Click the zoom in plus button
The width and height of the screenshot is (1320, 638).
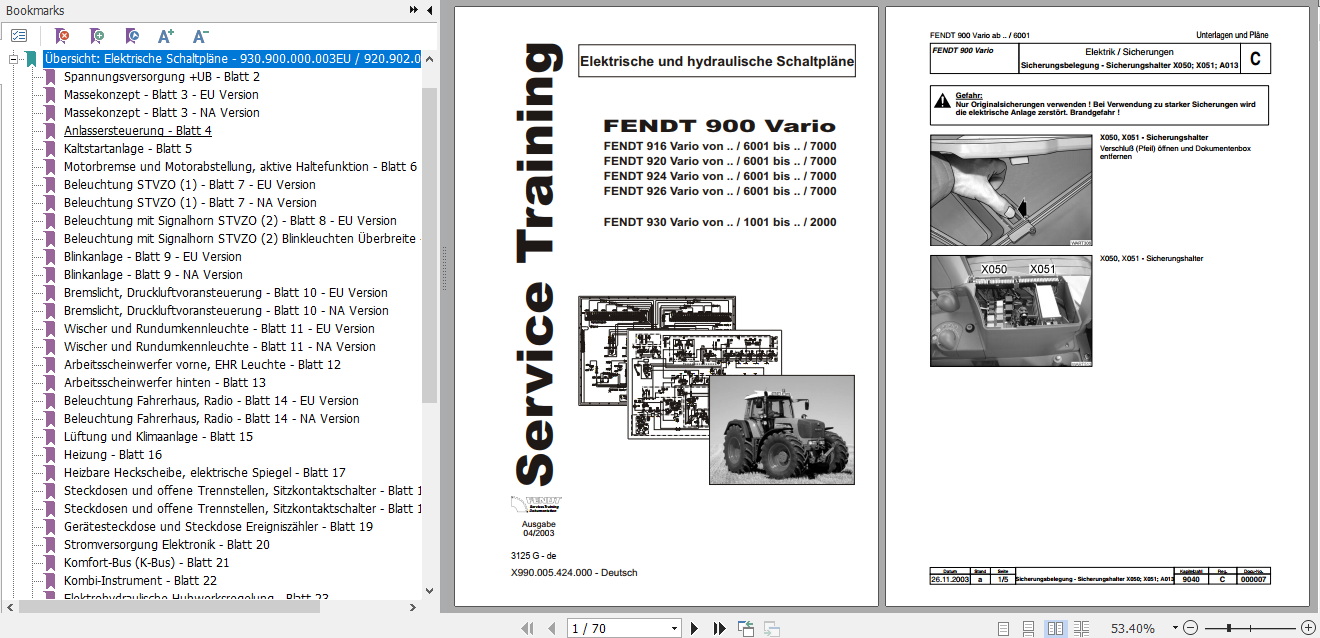(1306, 628)
